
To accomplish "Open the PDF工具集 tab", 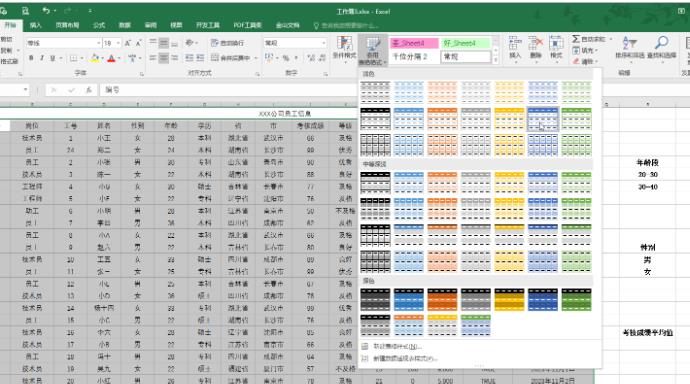I will point(247,26).
